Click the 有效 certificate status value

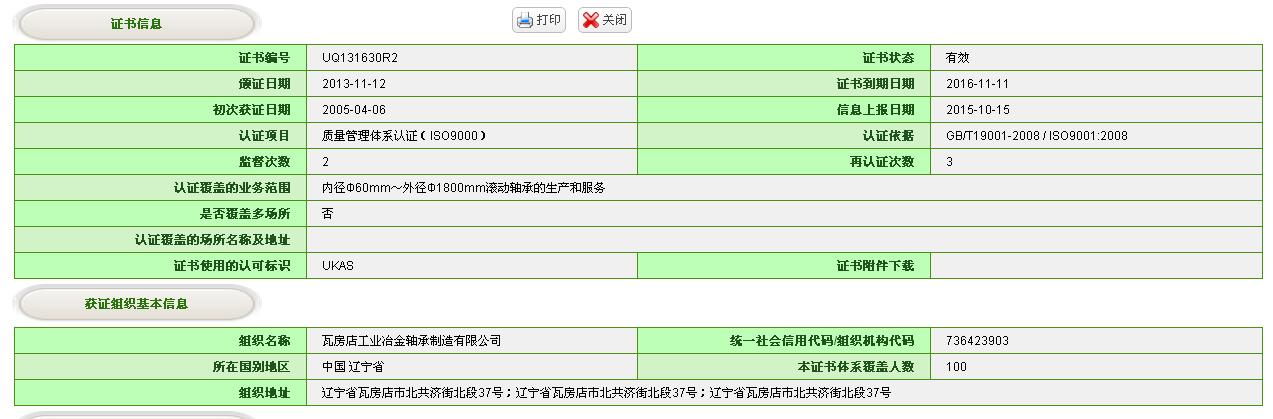tap(957, 58)
